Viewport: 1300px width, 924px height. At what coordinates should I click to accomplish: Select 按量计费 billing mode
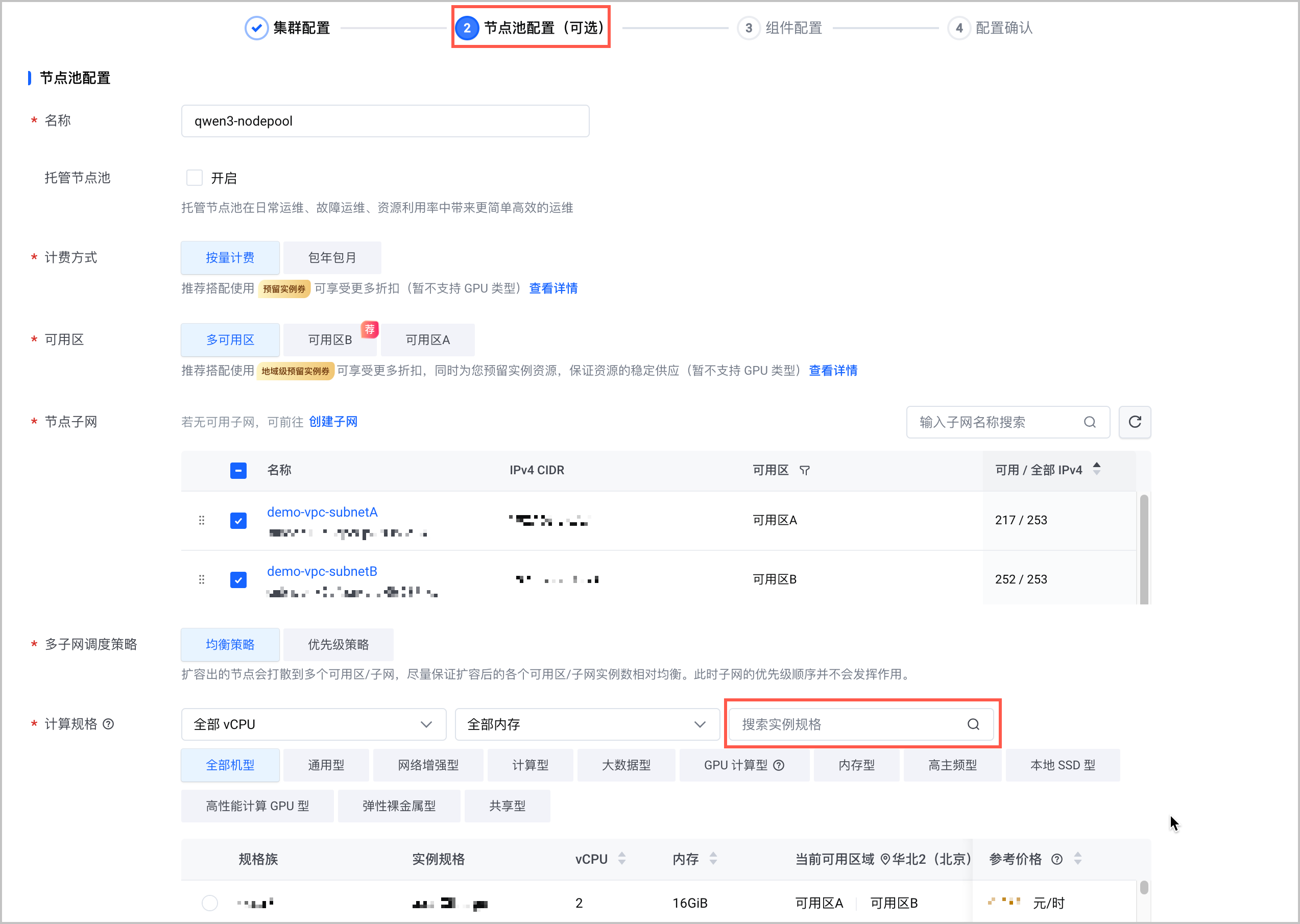(x=230, y=258)
